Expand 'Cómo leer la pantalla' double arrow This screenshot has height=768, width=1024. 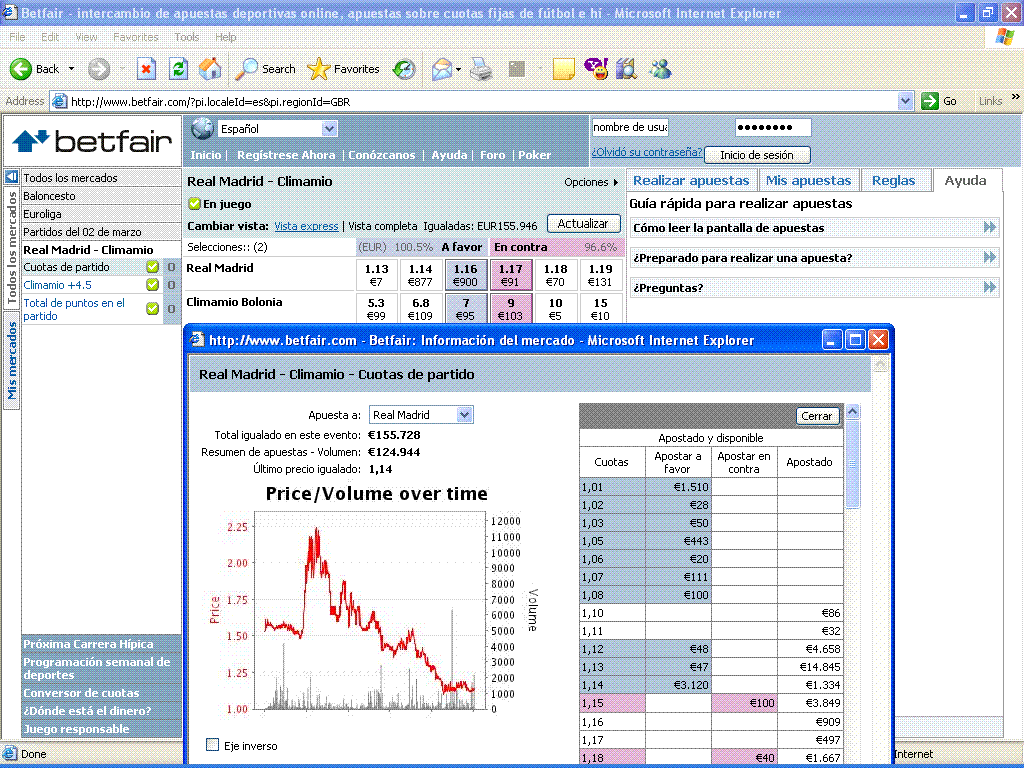pyautogui.click(x=990, y=227)
